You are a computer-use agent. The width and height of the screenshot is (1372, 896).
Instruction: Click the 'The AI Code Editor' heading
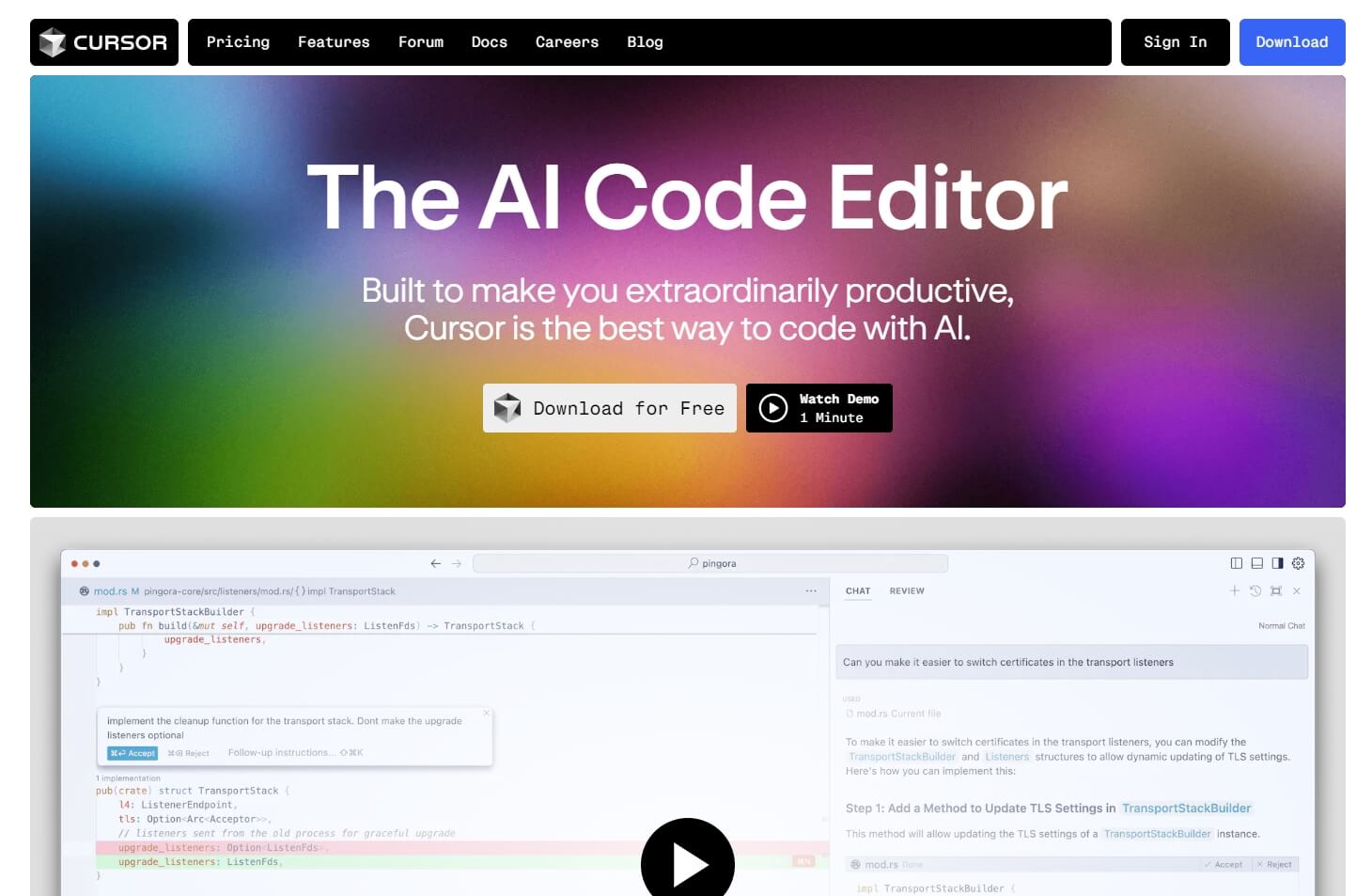click(x=687, y=197)
